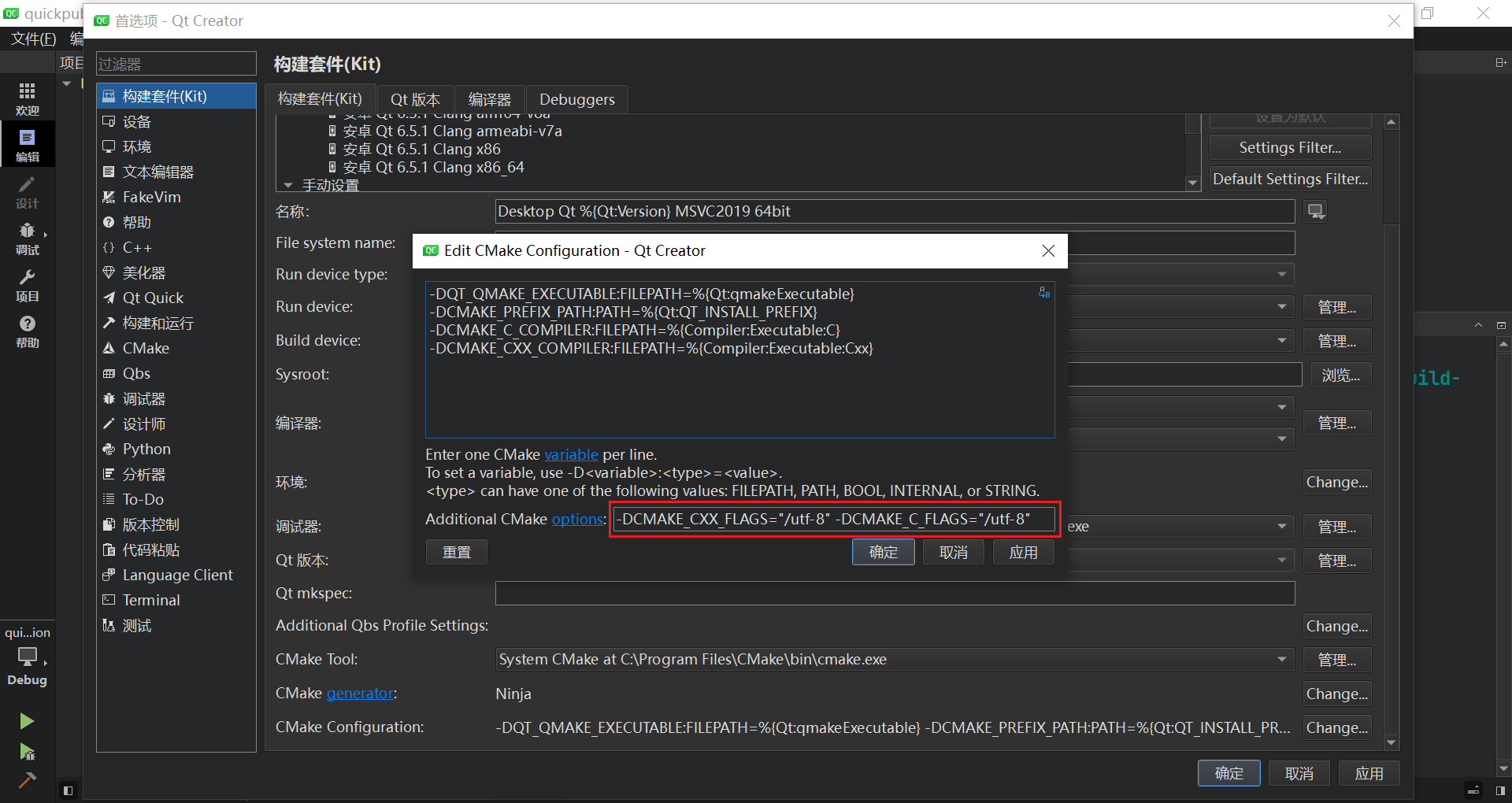Image resolution: width=1512 pixels, height=803 pixels.
Task: Open the C++ preferences category
Action: coord(176,247)
